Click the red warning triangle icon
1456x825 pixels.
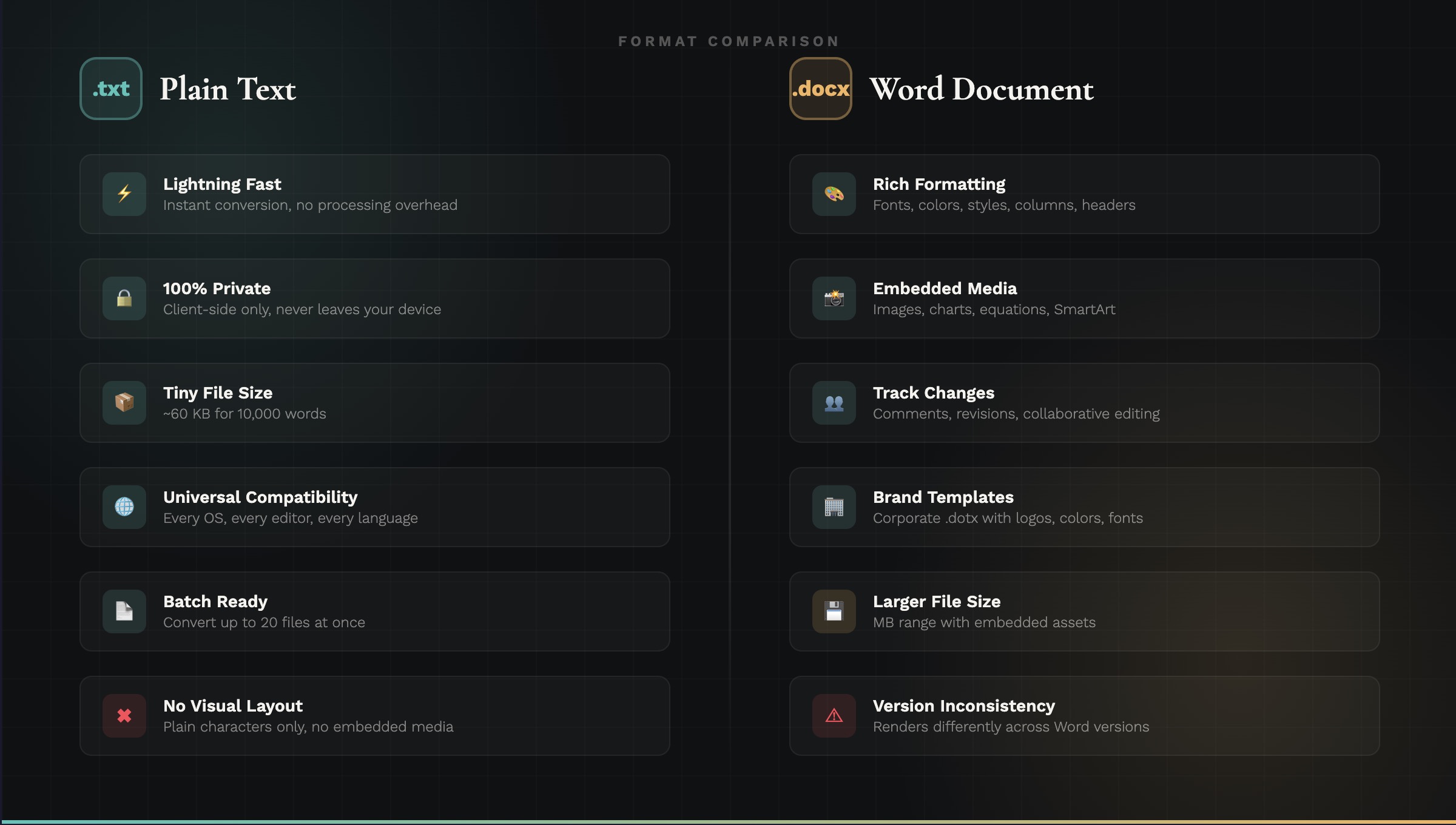pos(834,716)
